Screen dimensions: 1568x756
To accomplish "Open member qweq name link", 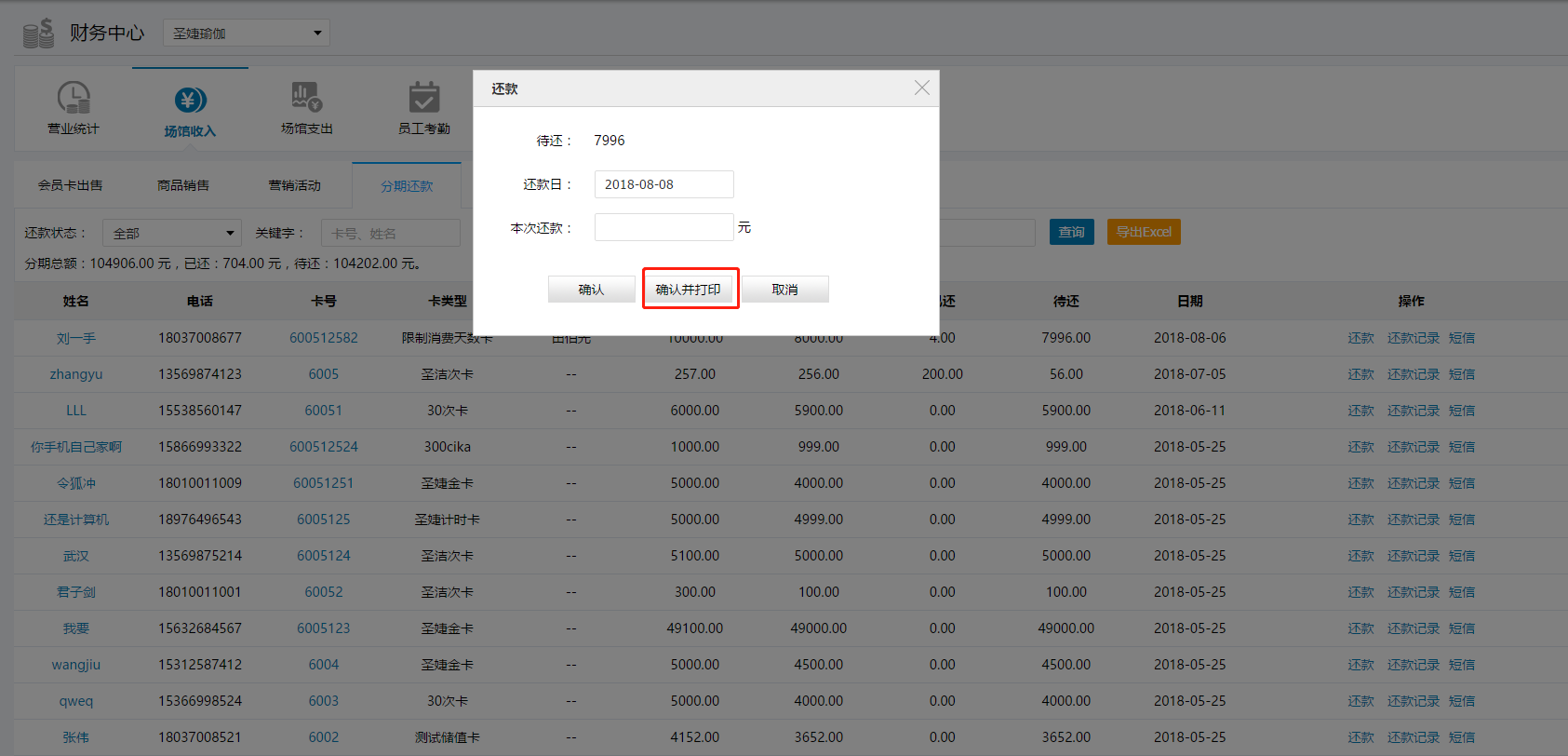I will [76, 701].
